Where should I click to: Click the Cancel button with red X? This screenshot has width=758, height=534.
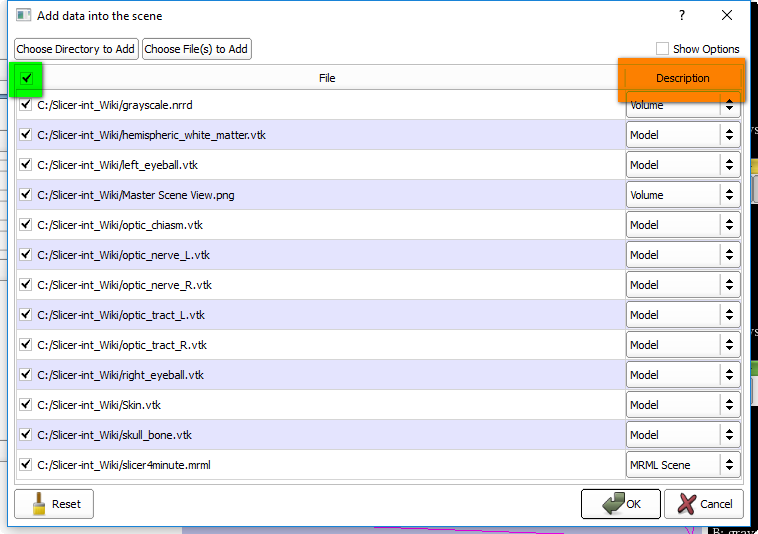click(704, 504)
